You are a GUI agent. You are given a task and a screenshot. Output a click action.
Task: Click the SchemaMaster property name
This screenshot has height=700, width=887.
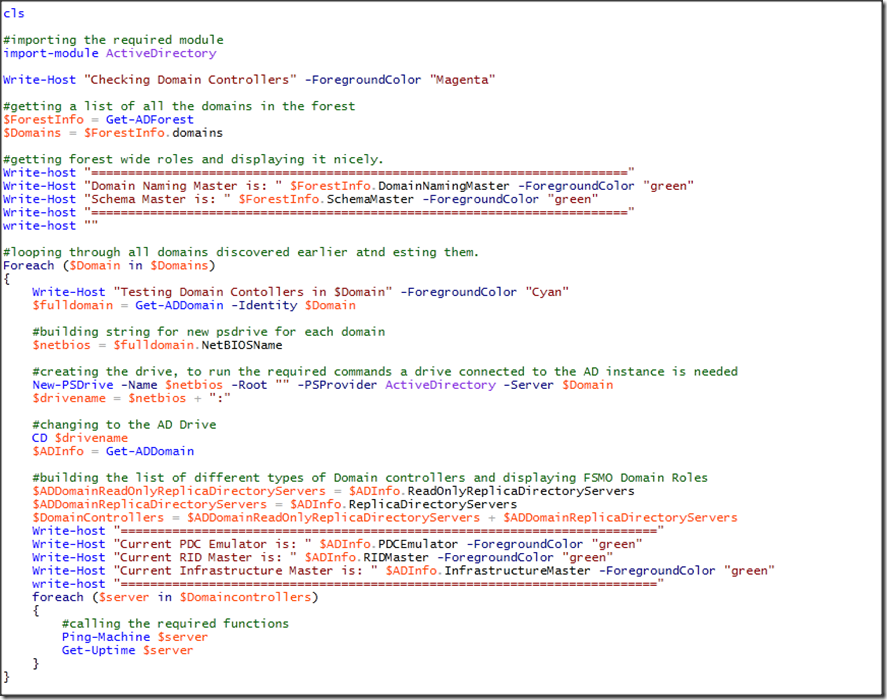(x=373, y=199)
